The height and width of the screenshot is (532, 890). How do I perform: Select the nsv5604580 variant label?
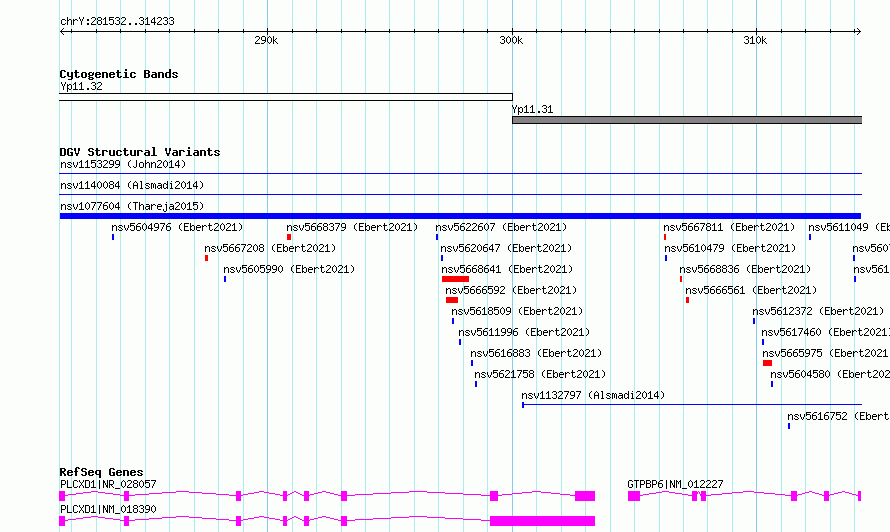click(830, 374)
